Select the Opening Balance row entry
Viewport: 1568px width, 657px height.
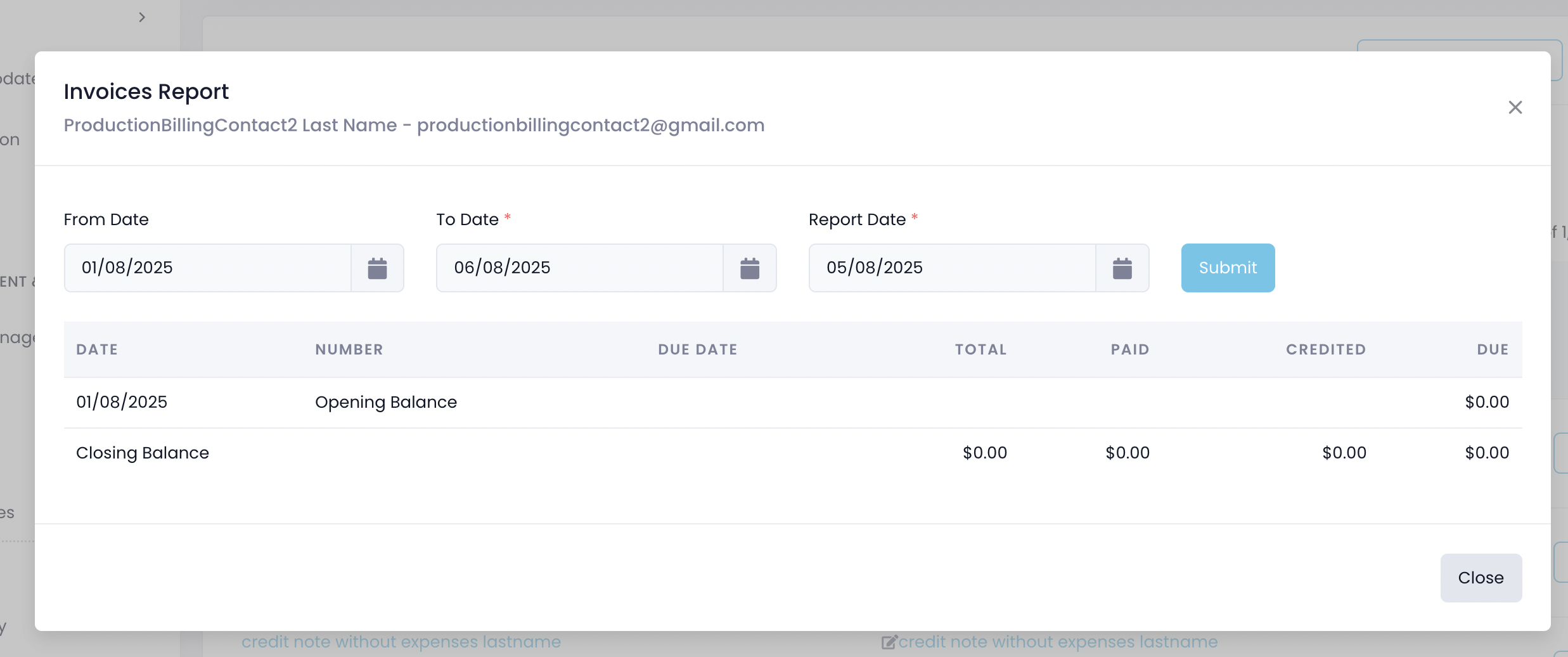(385, 403)
